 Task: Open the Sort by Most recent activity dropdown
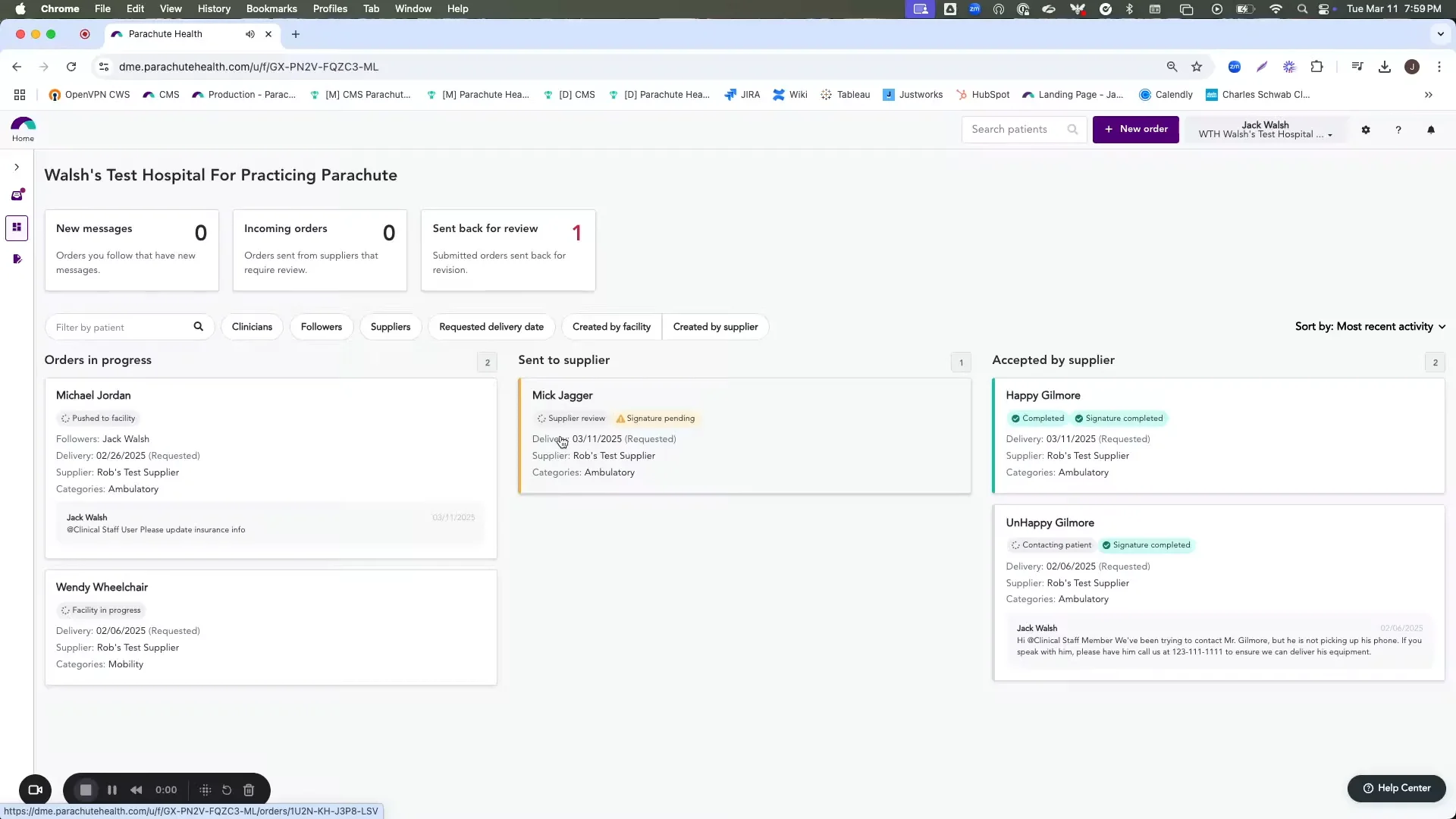coord(1370,327)
